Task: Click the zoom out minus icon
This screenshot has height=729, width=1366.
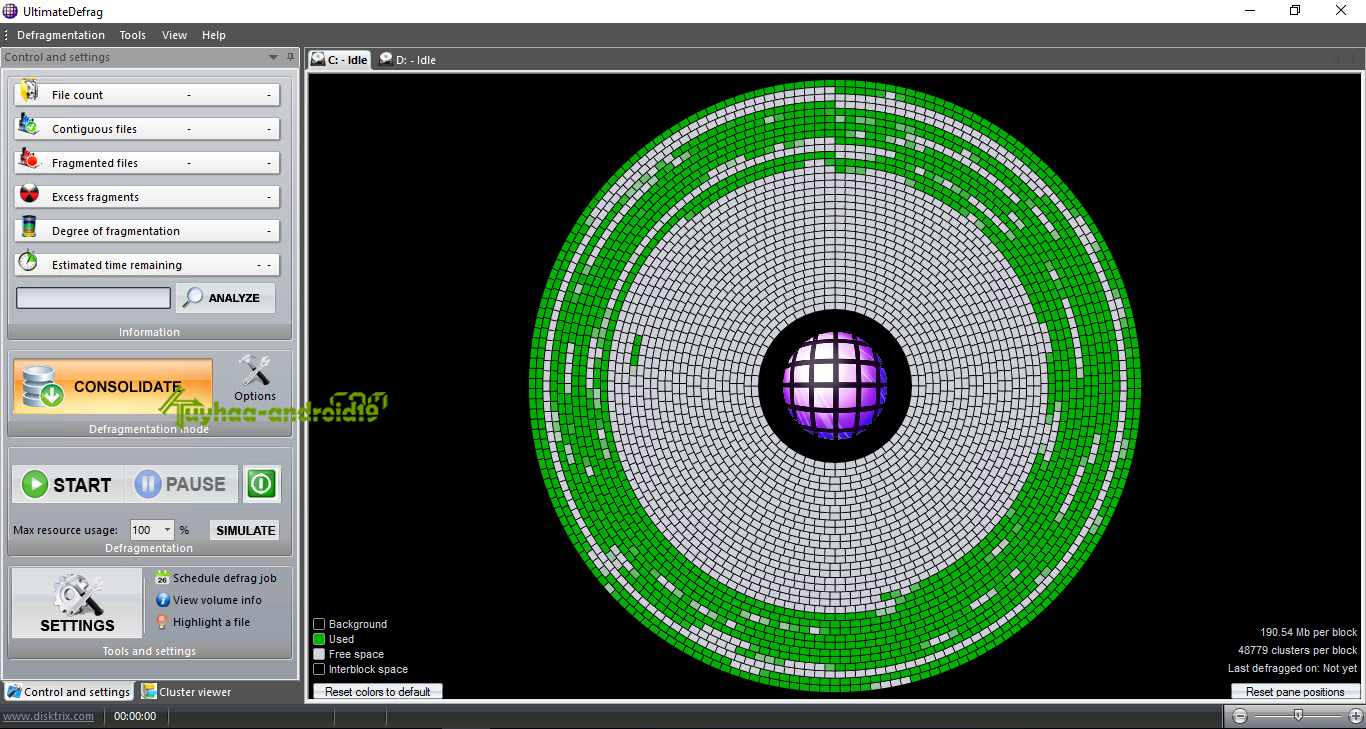Action: click(1240, 716)
